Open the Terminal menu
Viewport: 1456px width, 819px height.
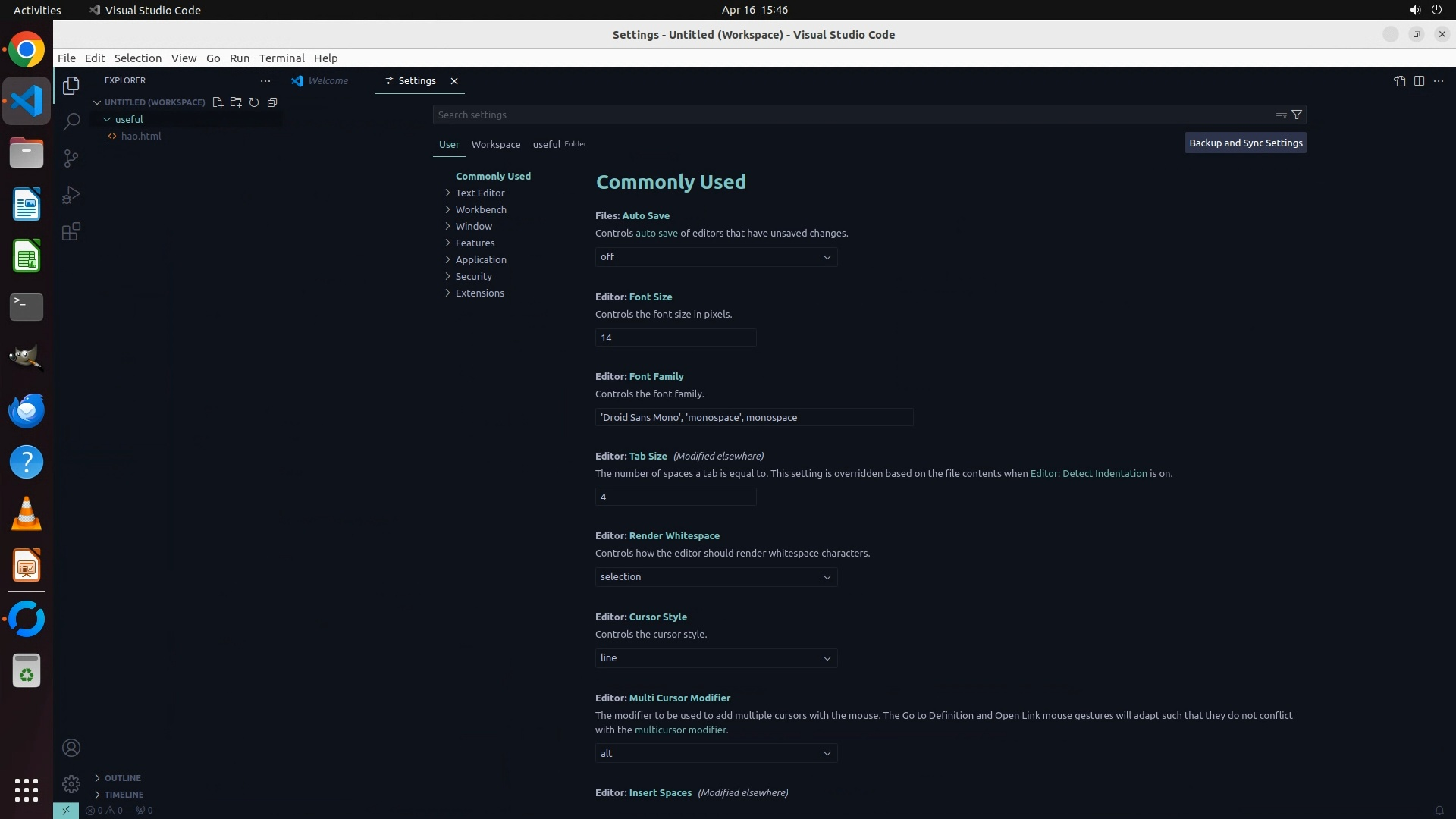coord(281,58)
